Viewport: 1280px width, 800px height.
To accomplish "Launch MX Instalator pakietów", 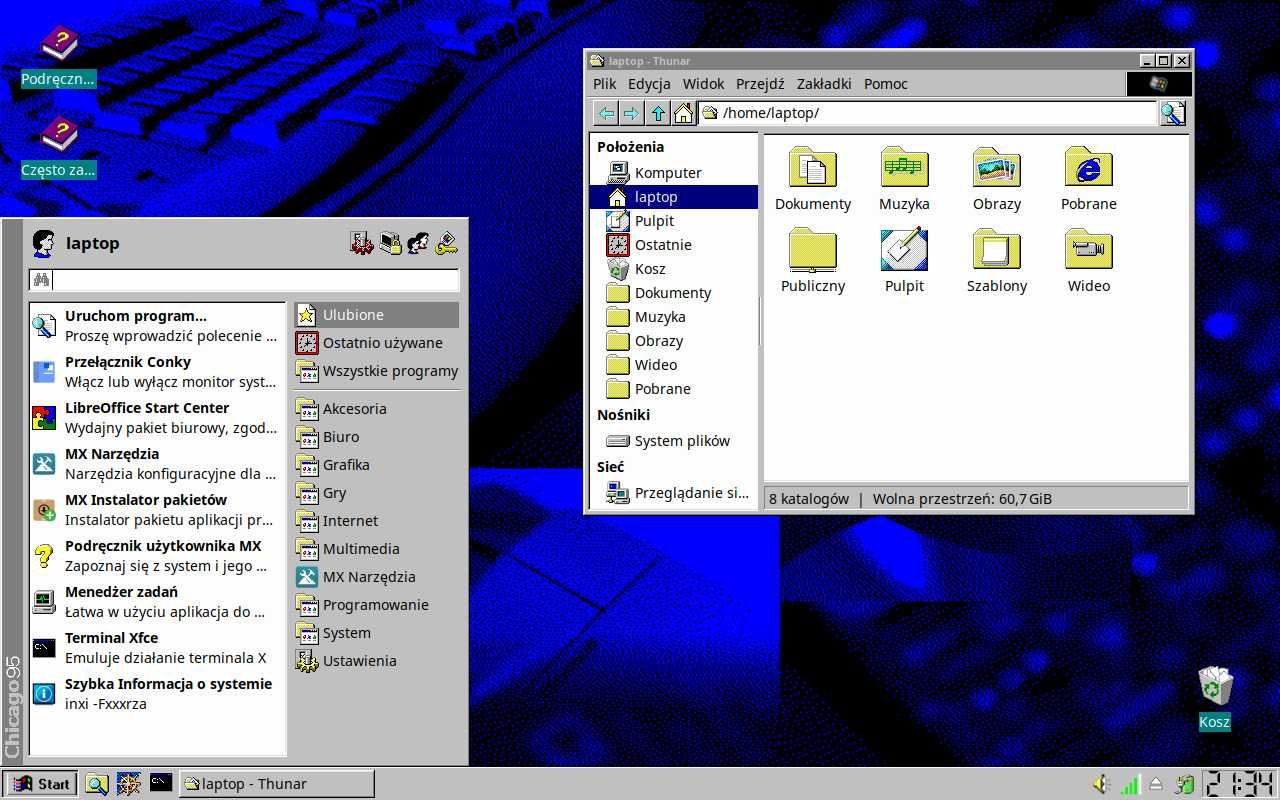I will click(x=157, y=510).
